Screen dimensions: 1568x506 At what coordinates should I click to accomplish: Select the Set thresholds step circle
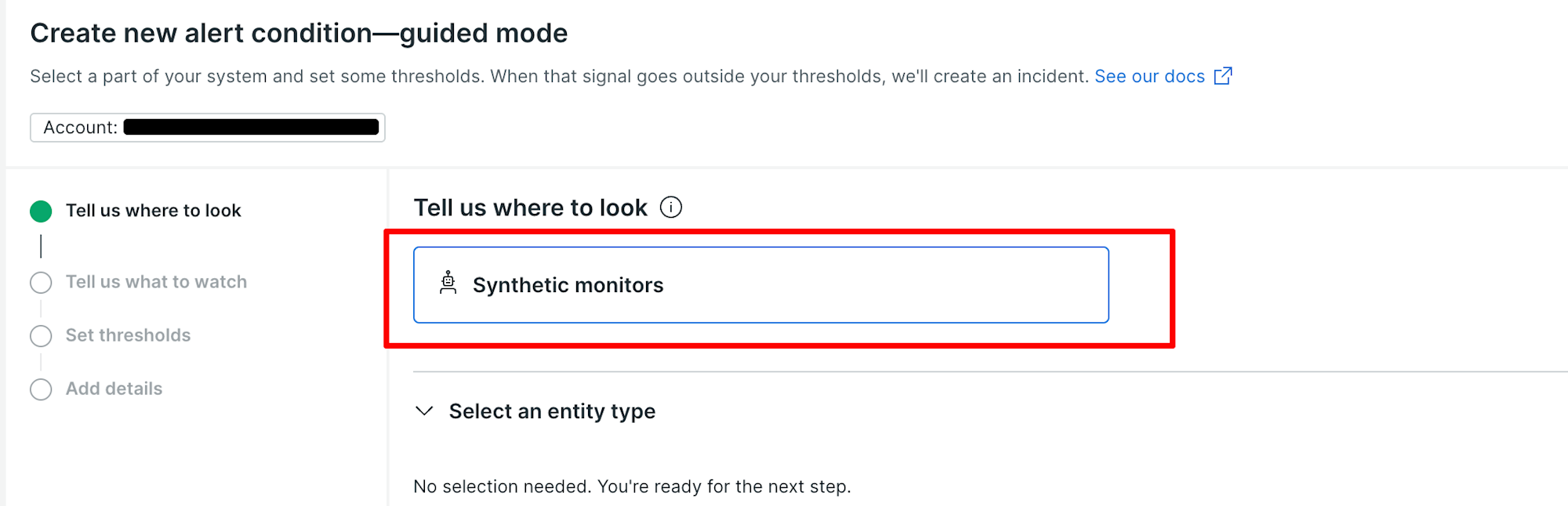click(x=41, y=336)
